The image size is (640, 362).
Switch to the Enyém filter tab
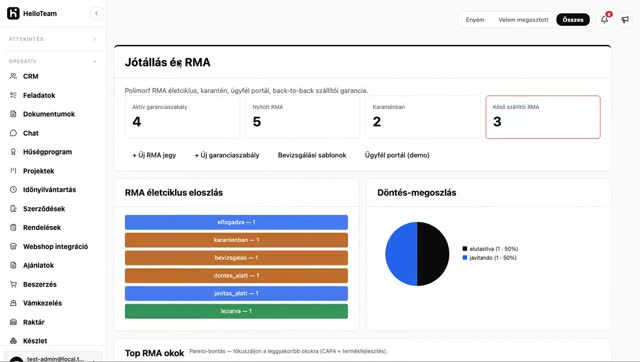tap(475, 20)
